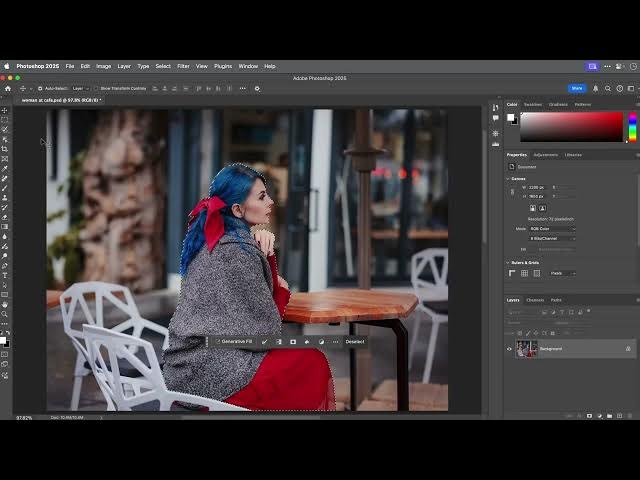The image size is (640, 480).
Task: Click the invert selection icon in contextual bar
Action: point(279,342)
